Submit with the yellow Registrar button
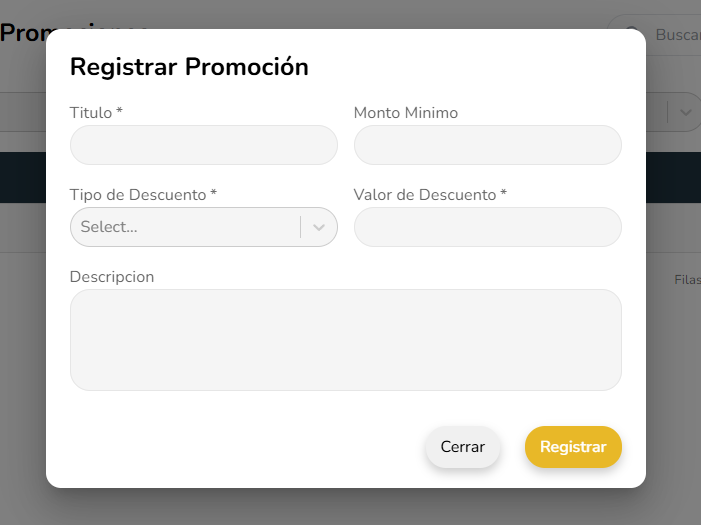This screenshot has width=701, height=525. click(x=573, y=447)
